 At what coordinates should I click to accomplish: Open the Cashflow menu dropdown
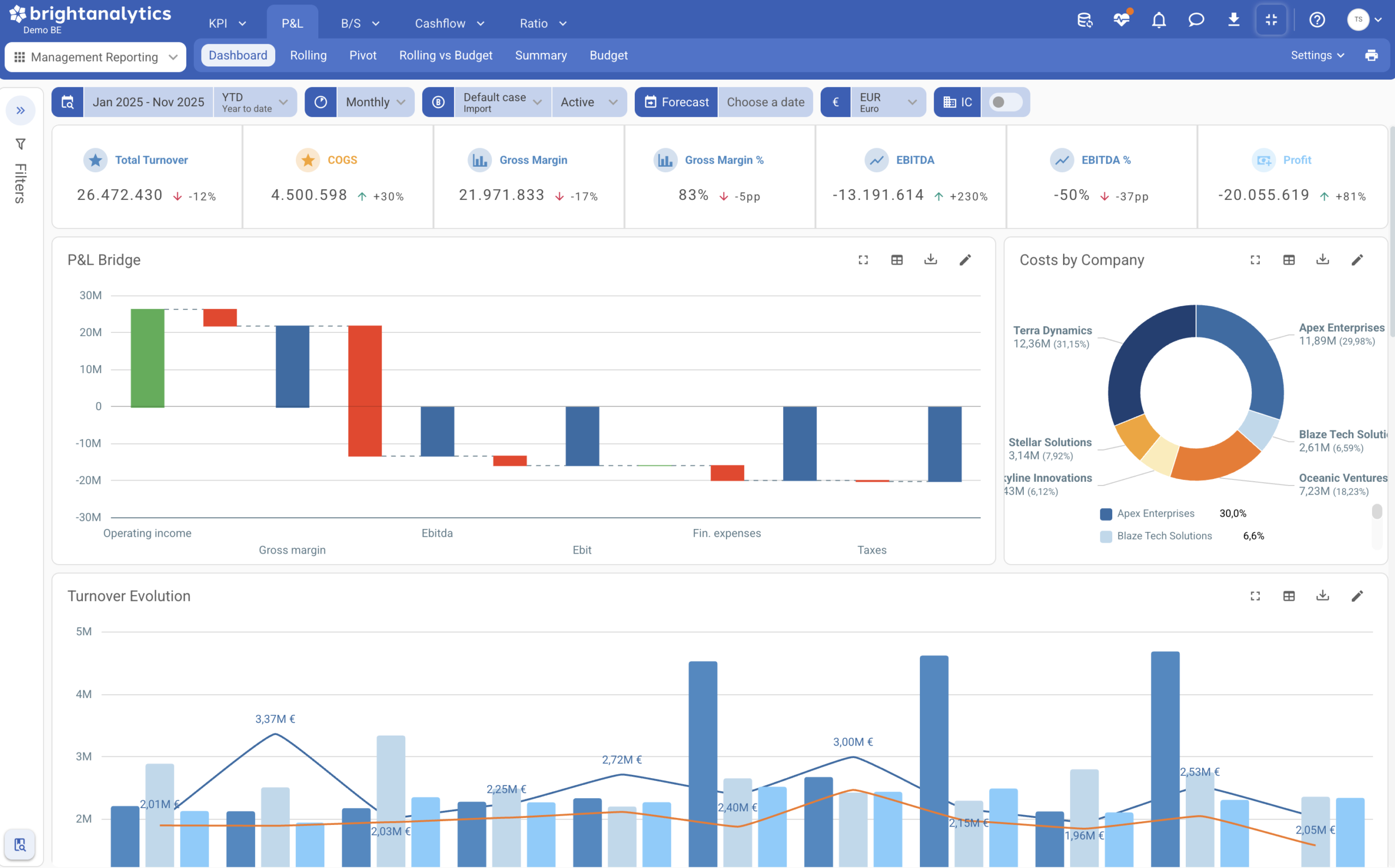[x=450, y=23]
